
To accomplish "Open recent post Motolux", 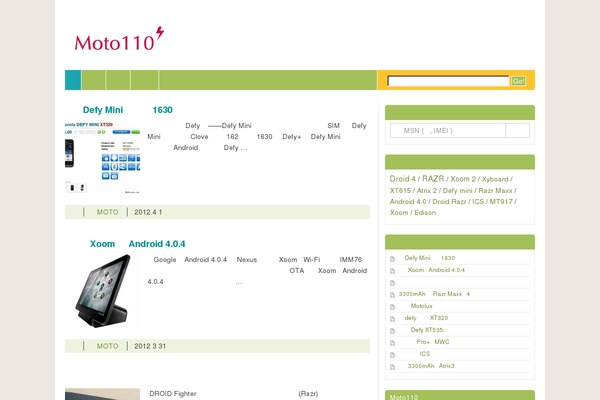I will [421, 306].
